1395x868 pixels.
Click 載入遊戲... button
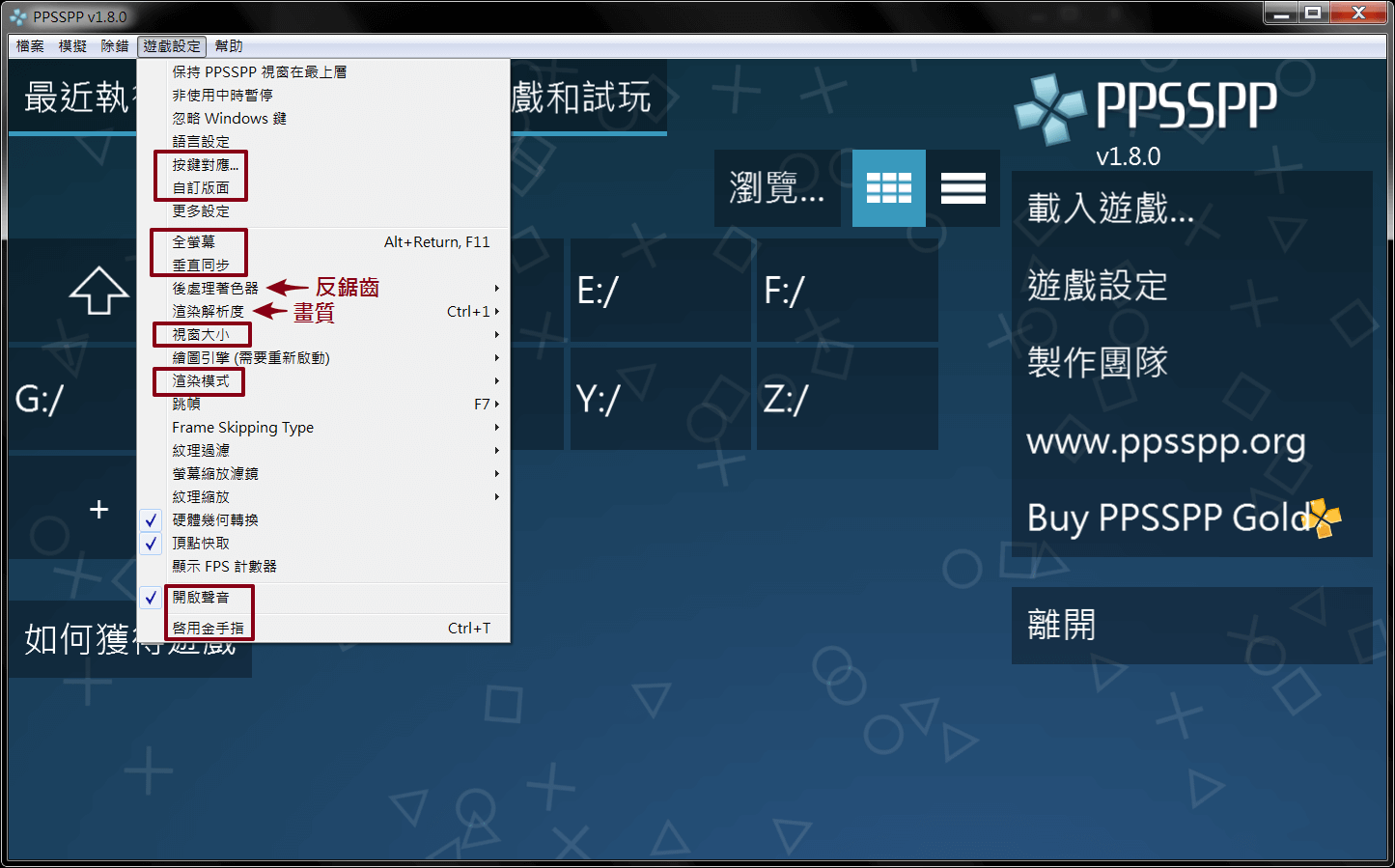tap(1191, 210)
